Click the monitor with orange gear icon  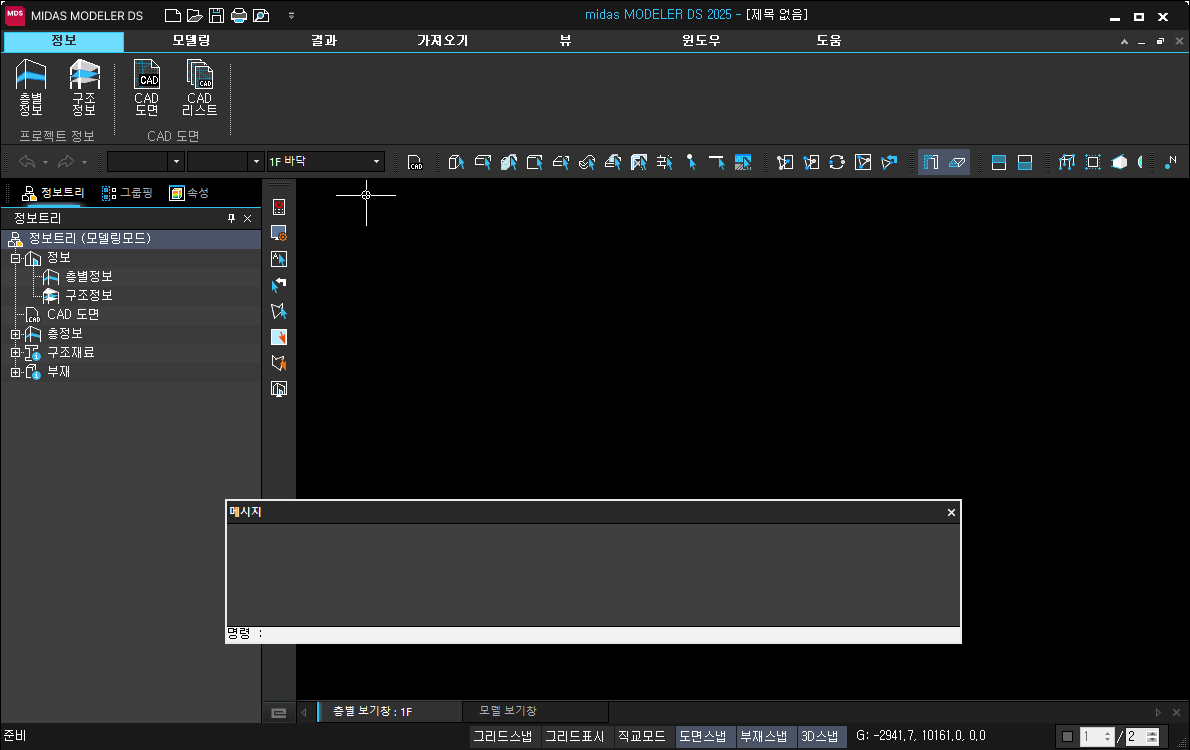[279, 233]
